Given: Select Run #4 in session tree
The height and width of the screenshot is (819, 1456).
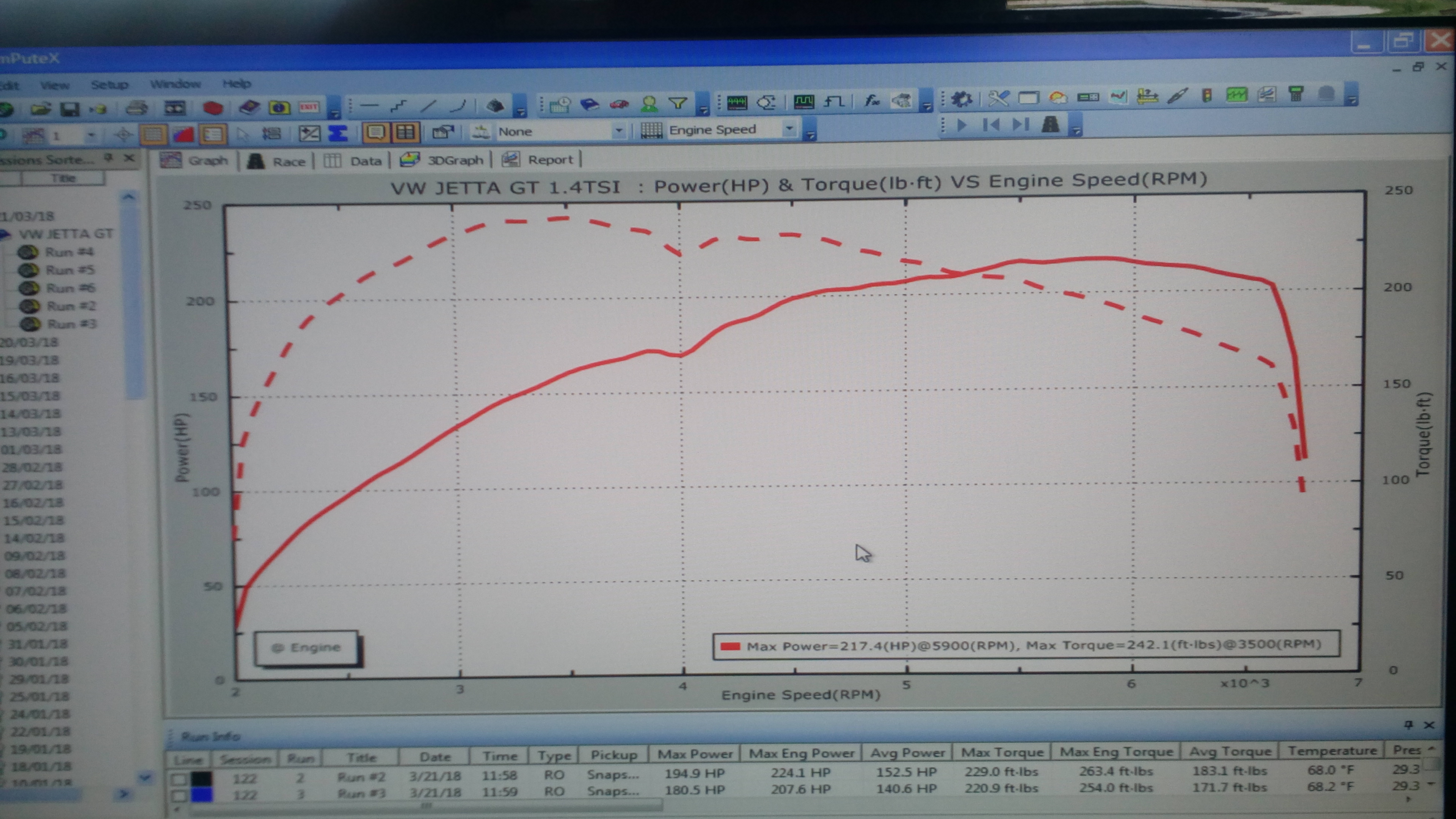Looking at the screenshot, I should point(69,252).
